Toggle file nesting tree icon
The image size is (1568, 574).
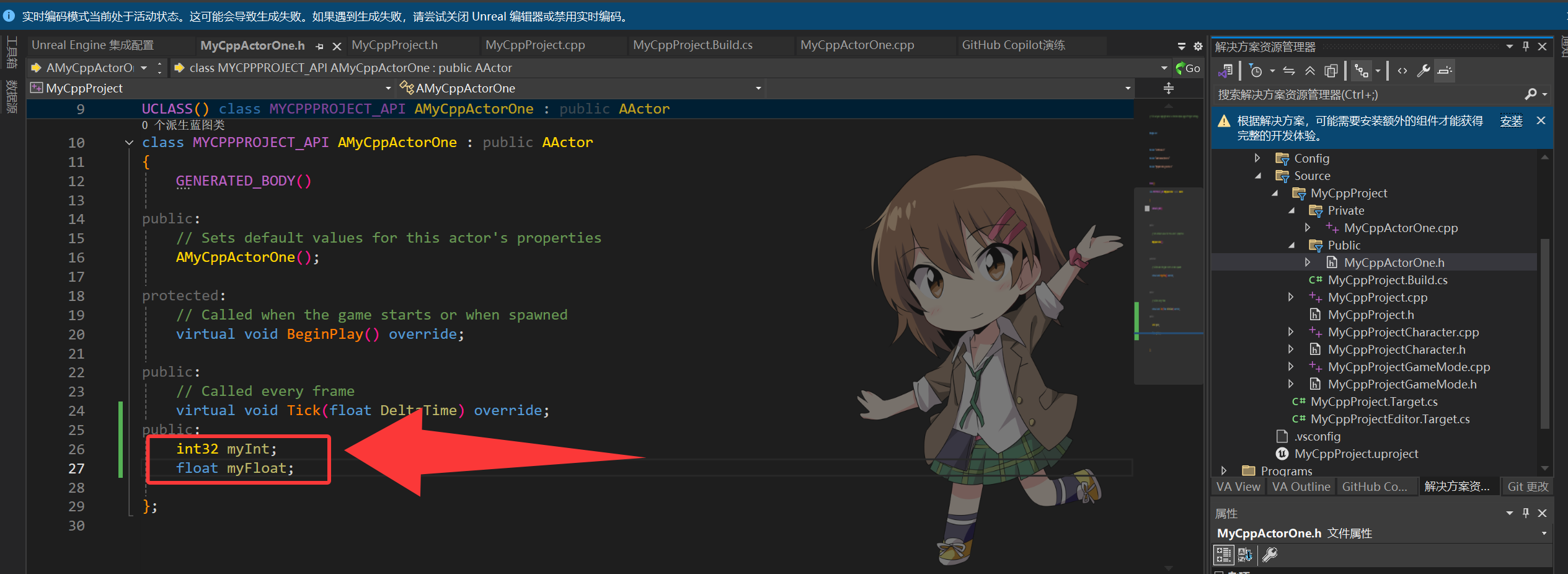coord(1362,71)
